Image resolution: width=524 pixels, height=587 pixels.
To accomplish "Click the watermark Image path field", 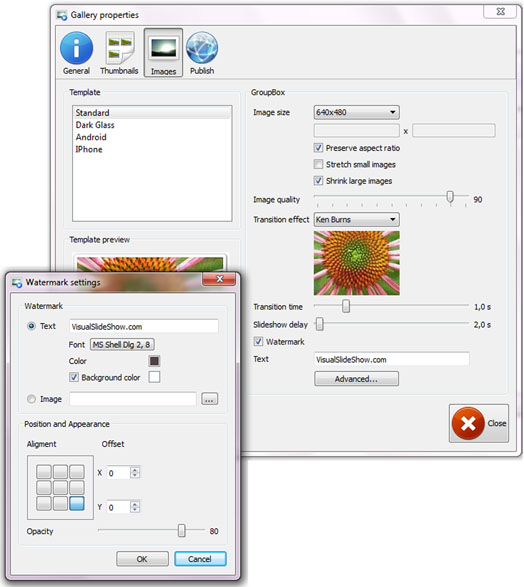I will pos(133,399).
